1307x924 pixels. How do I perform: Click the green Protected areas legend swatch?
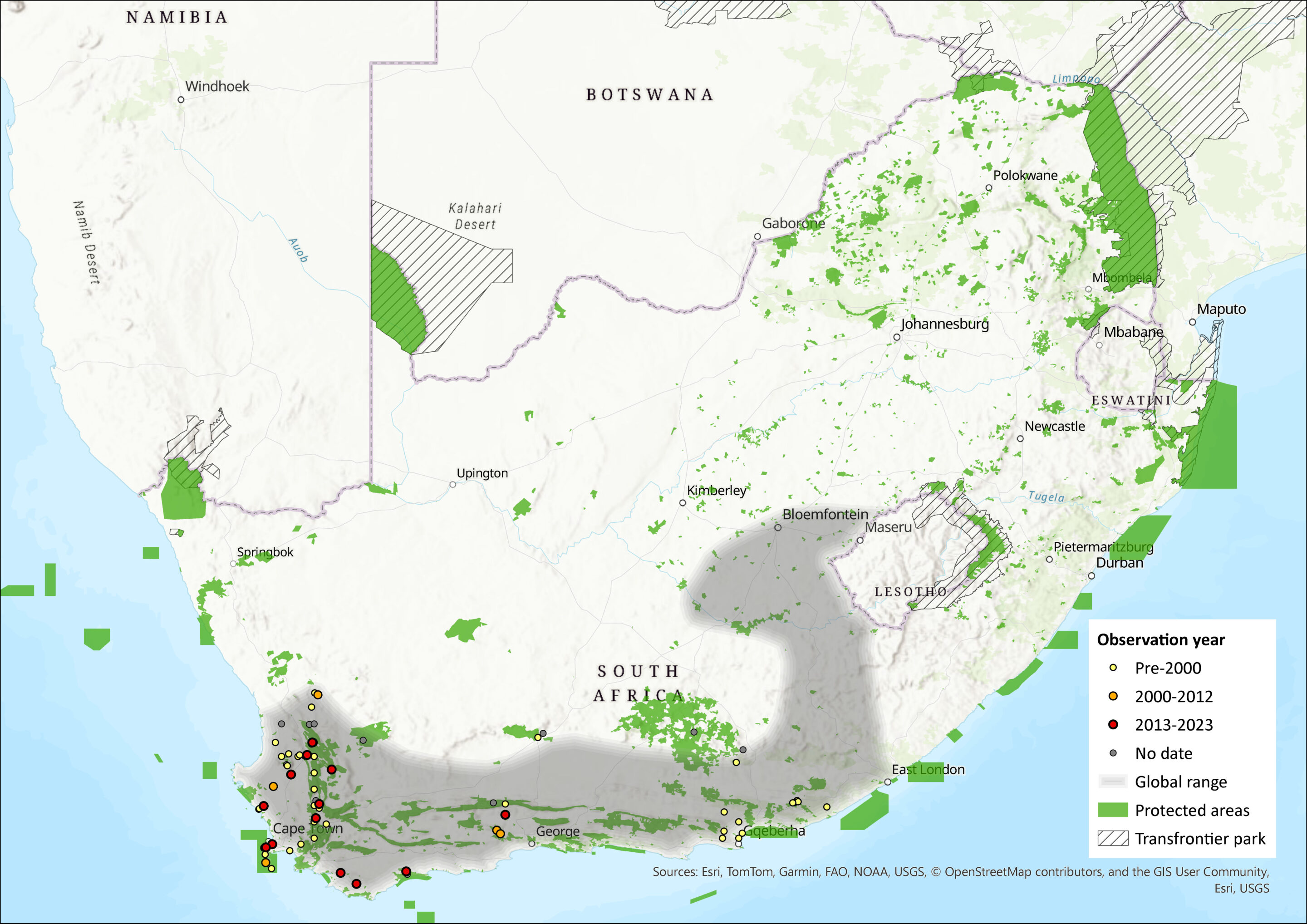point(1112,810)
